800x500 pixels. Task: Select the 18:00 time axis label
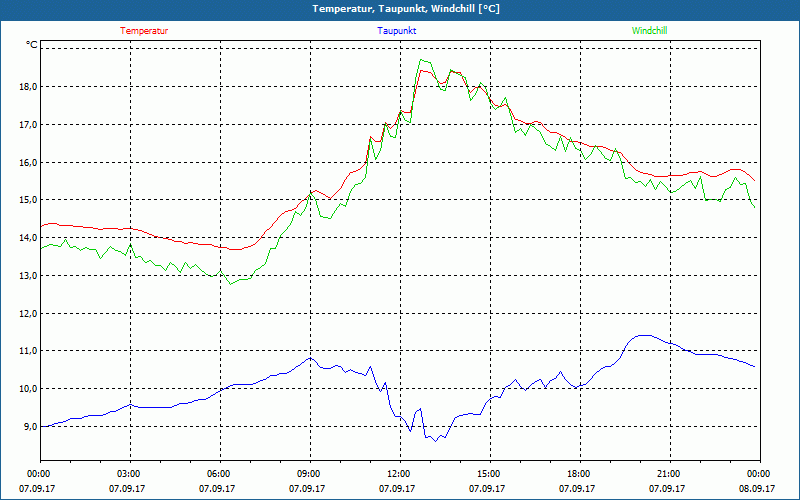coord(579,474)
